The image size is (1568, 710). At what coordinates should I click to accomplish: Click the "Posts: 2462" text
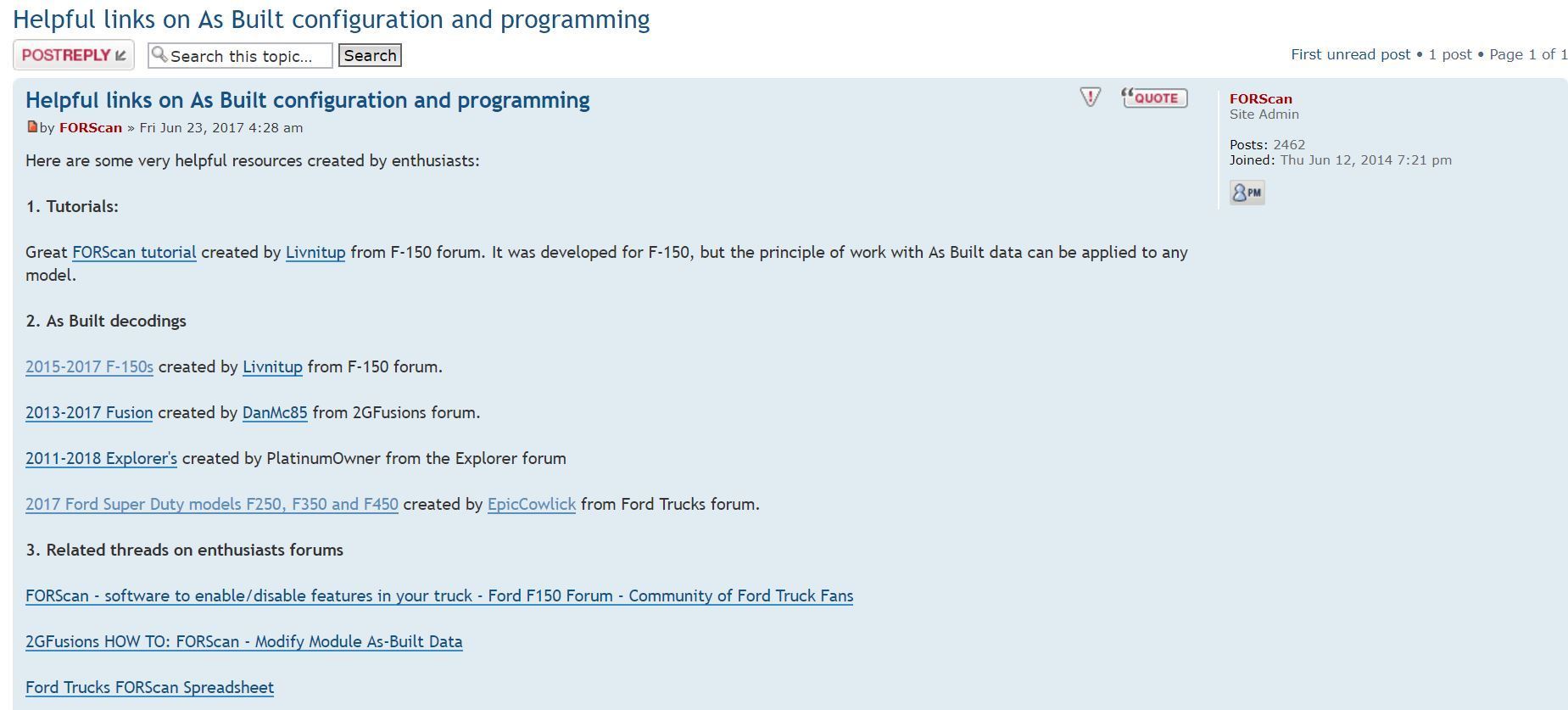pos(1267,145)
